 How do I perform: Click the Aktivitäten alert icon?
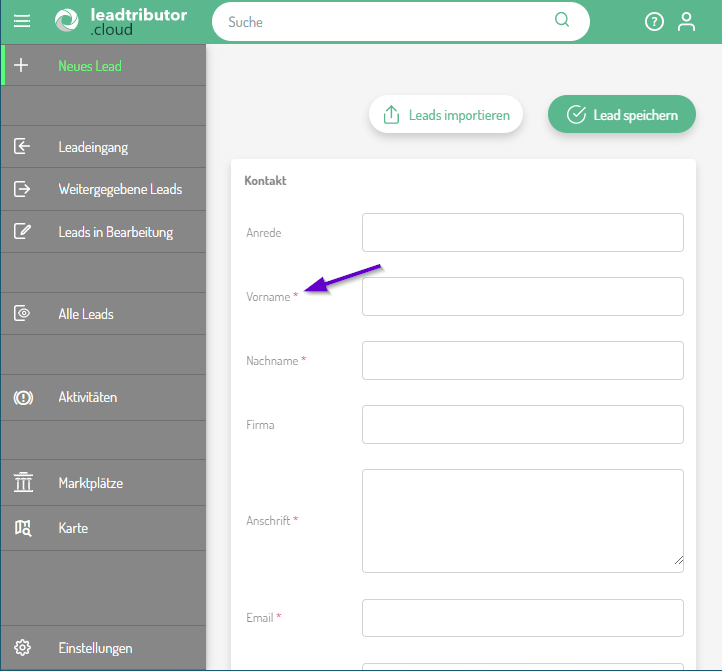click(23, 397)
